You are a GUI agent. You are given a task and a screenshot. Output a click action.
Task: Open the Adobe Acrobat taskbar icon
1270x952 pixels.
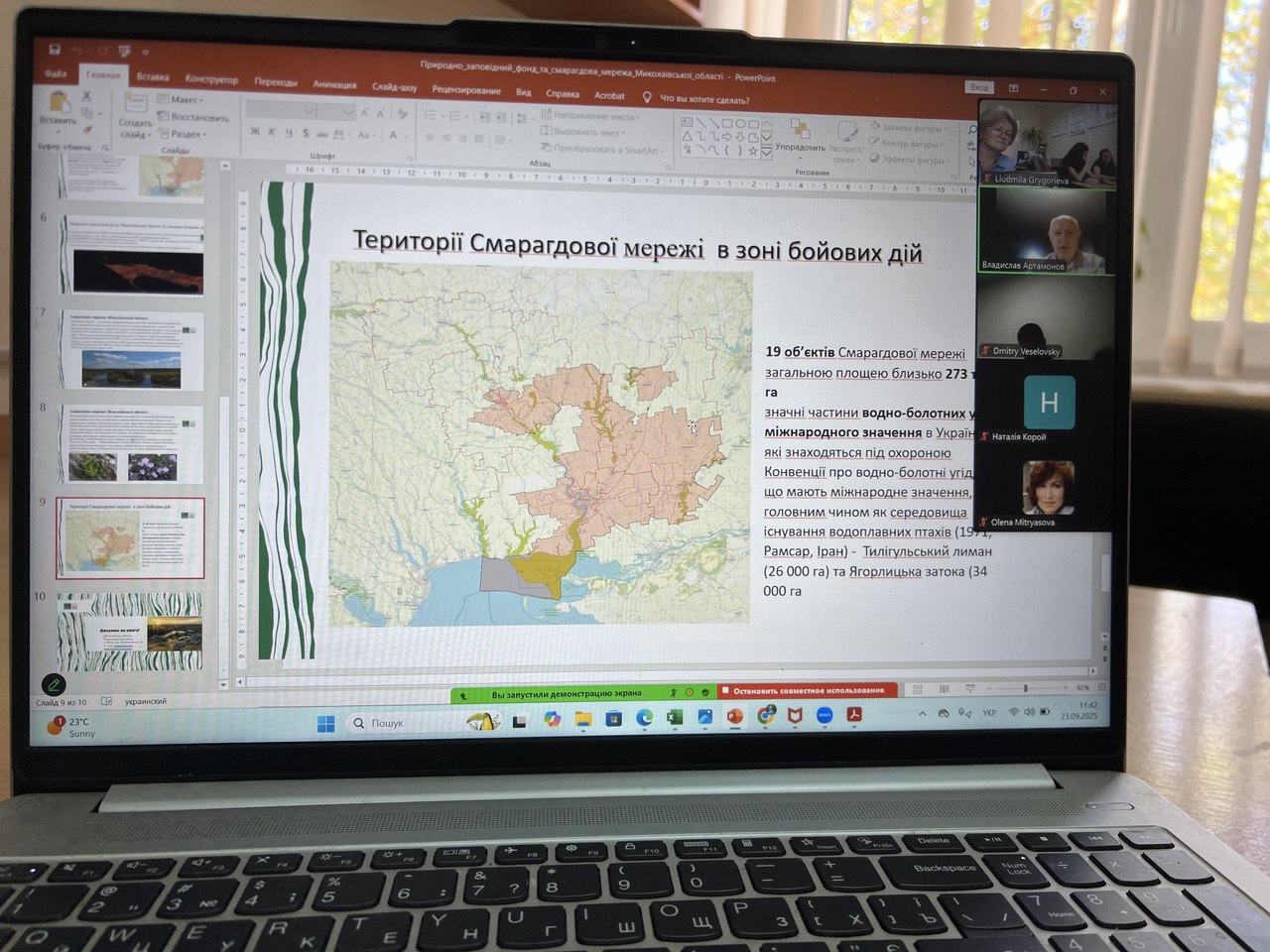click(x=854, y=715)
